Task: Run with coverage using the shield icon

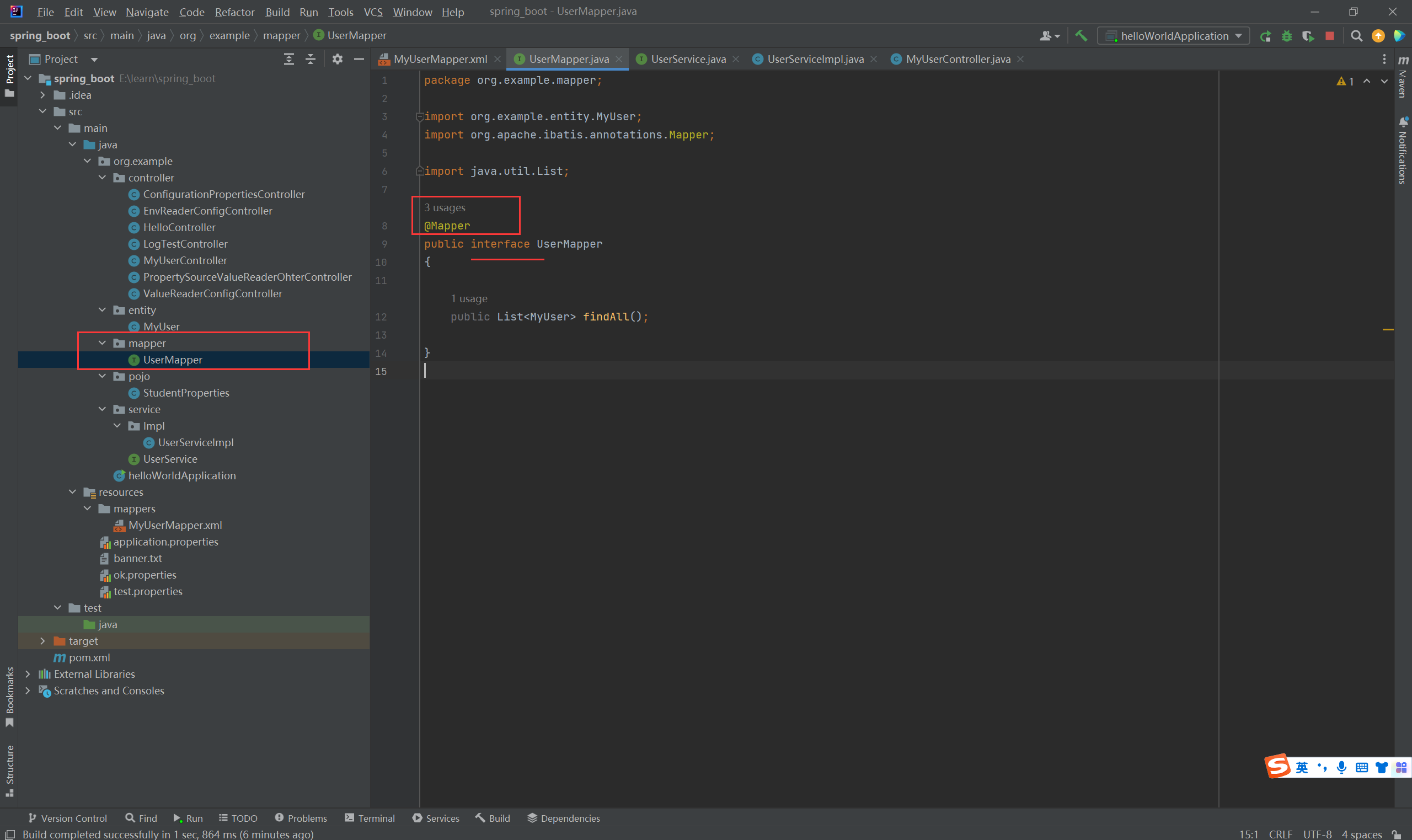Action: [1308, 36]
